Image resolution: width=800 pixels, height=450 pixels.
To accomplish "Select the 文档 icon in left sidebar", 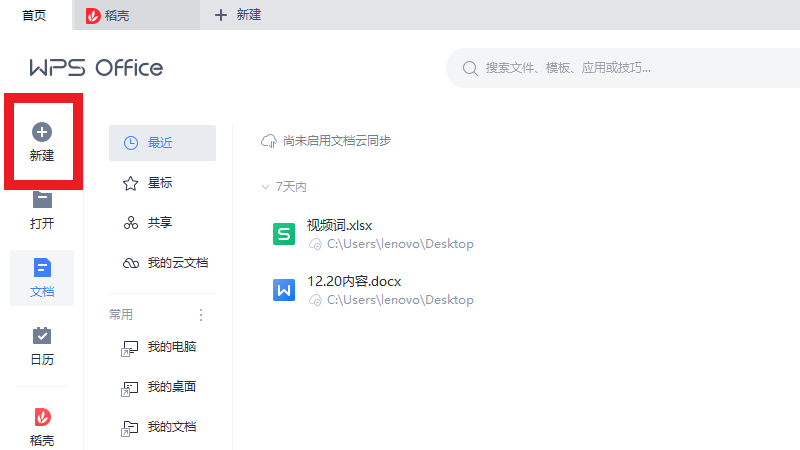I will [42, 267].
